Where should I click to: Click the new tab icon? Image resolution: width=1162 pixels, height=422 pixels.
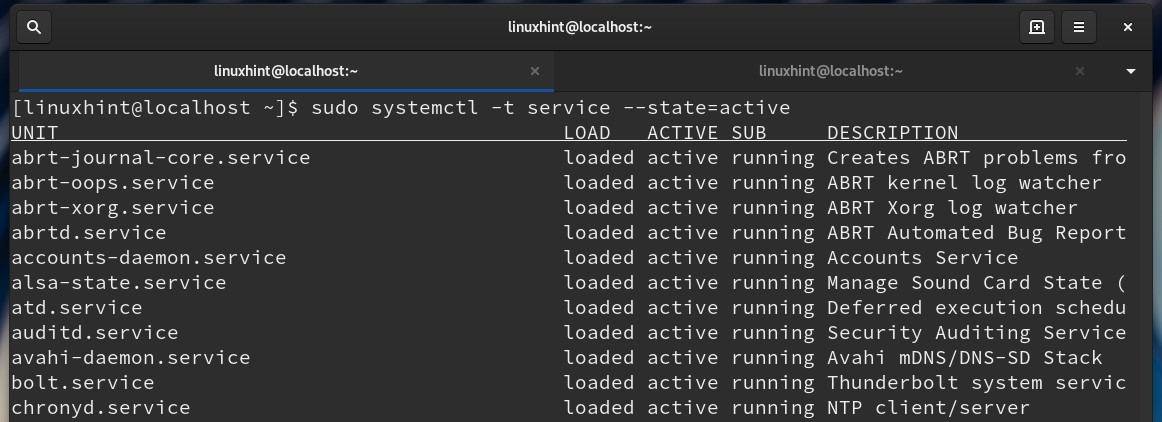click(1037, 28)
